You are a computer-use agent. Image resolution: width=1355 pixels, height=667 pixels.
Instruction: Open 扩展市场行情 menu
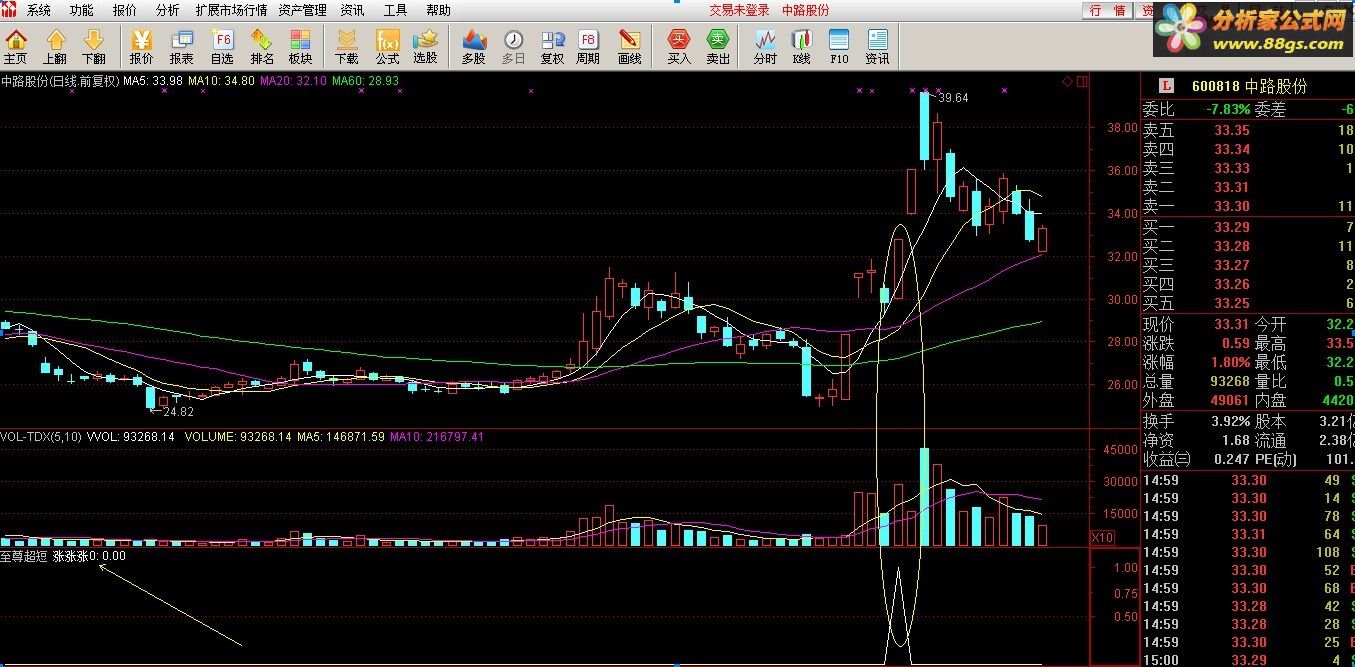[x=231, y=10]
